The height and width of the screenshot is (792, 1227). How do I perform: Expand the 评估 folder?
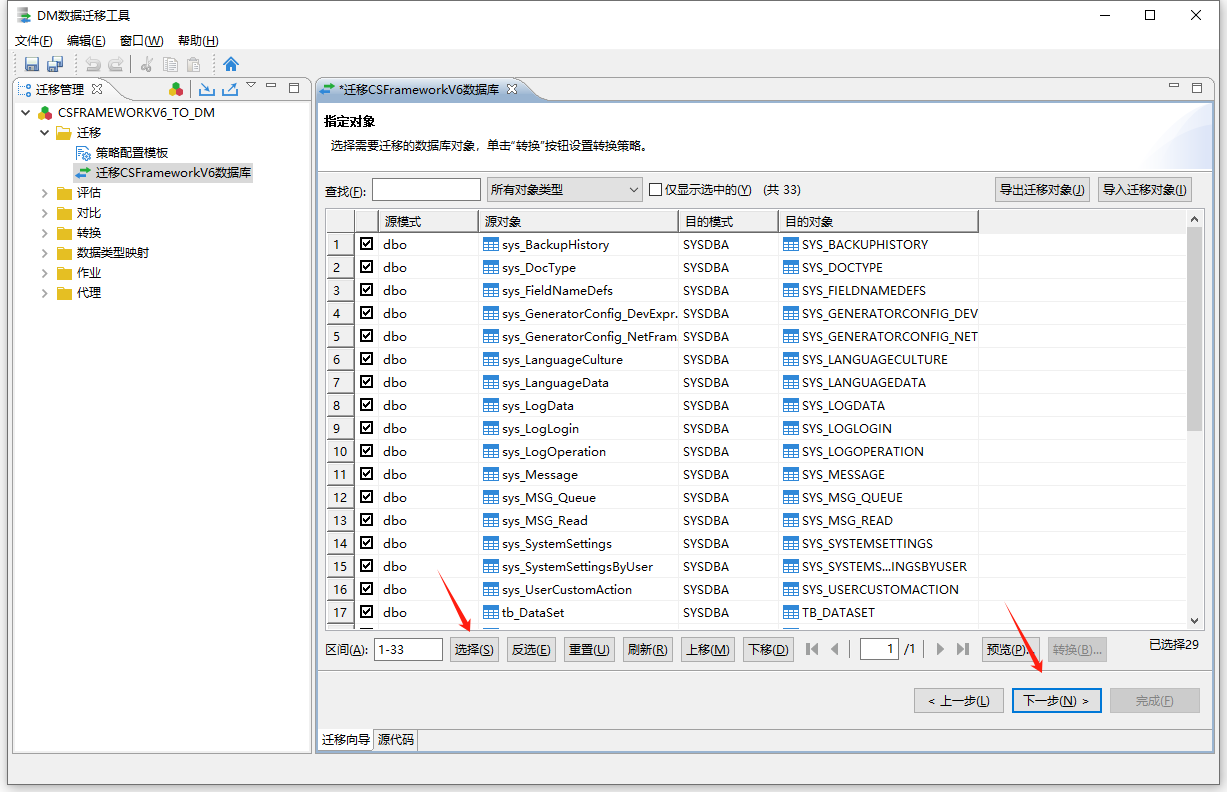coord(45,192)
